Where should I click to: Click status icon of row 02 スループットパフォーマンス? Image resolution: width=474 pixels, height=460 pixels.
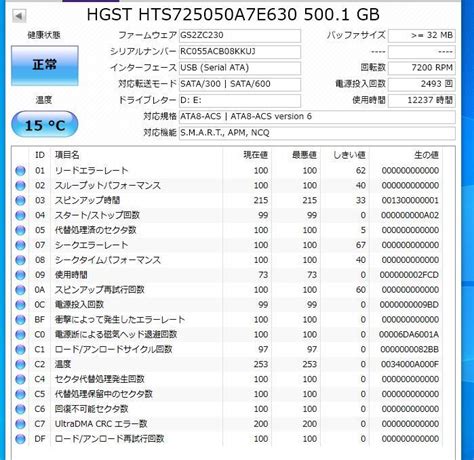pos(20,186)
